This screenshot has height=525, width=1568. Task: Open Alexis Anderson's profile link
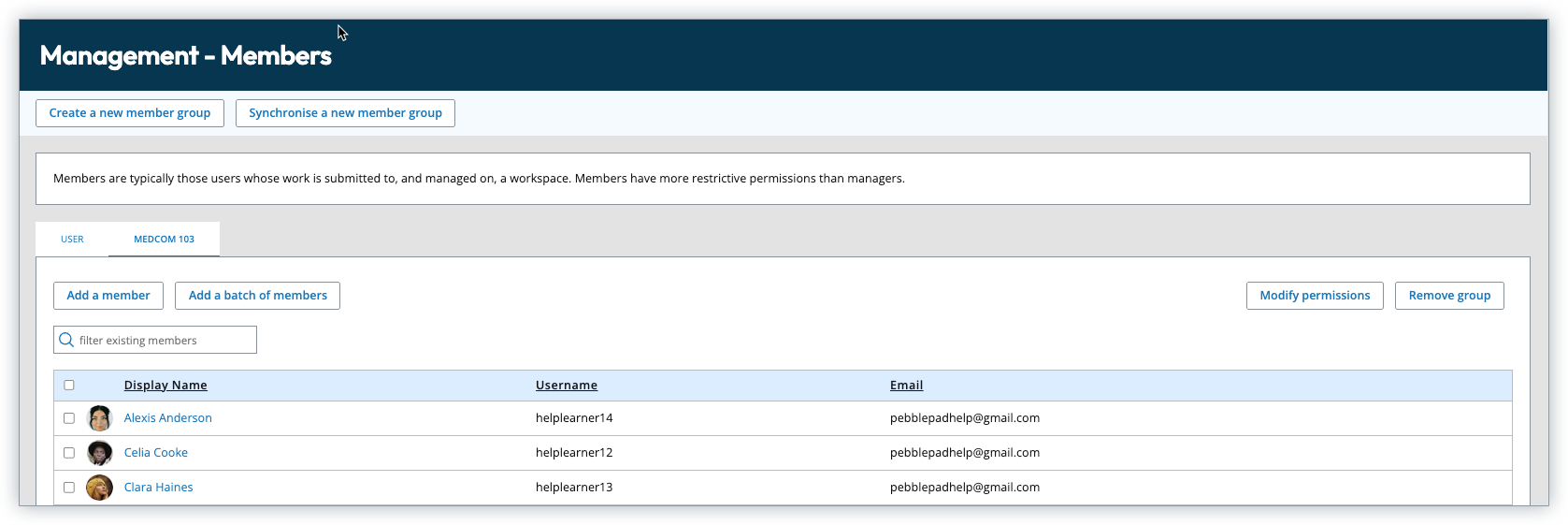168,418
